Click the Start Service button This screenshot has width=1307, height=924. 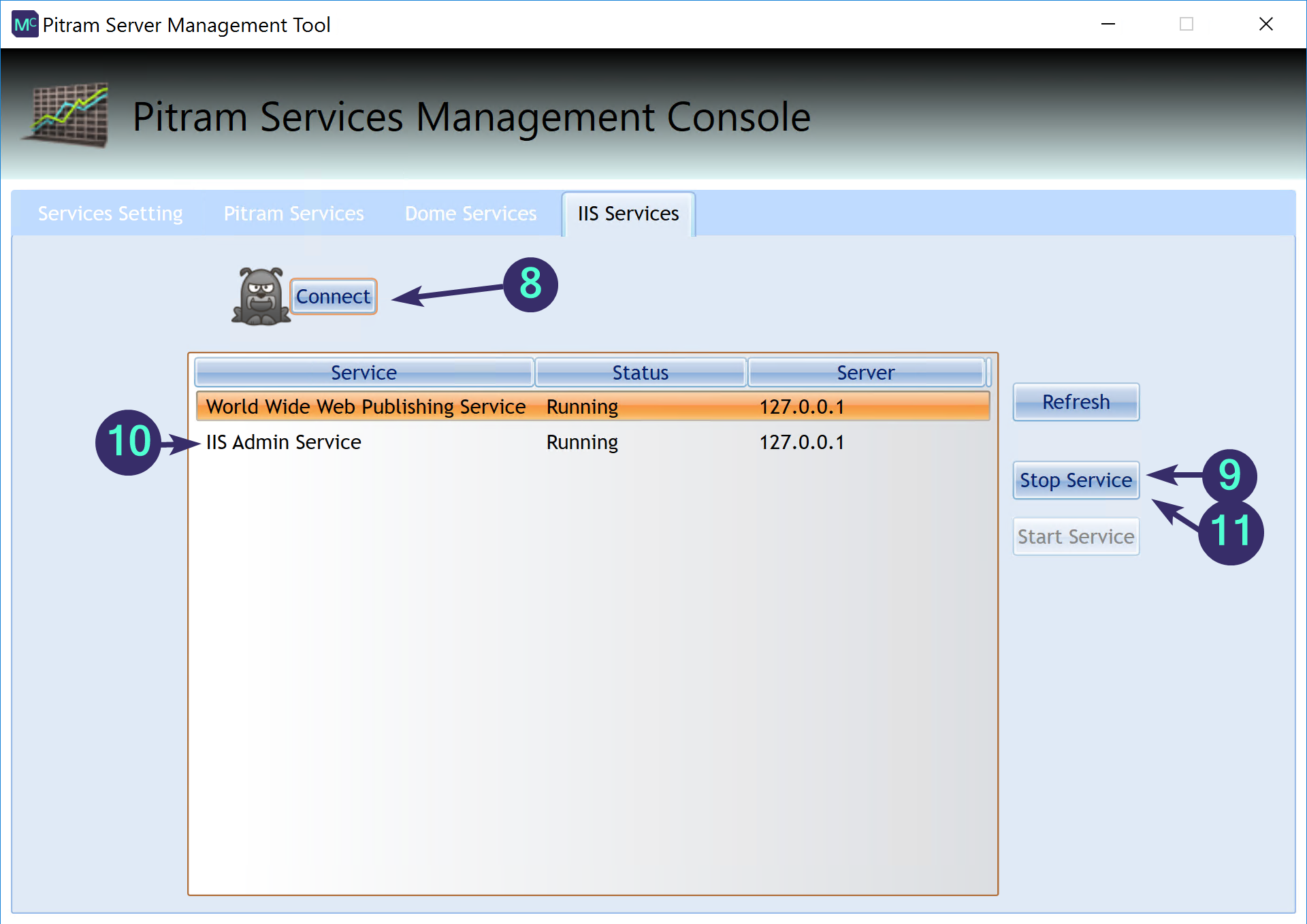click(1075, 537)
